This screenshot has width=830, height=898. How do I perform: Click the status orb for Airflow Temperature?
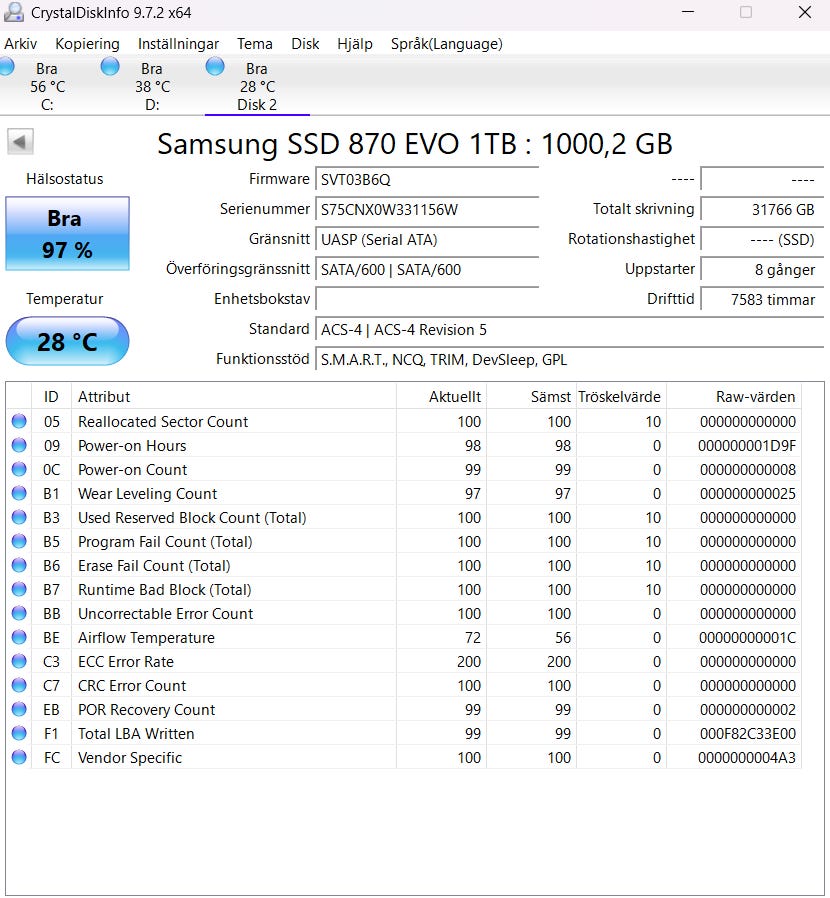click(x=19, y=637)
